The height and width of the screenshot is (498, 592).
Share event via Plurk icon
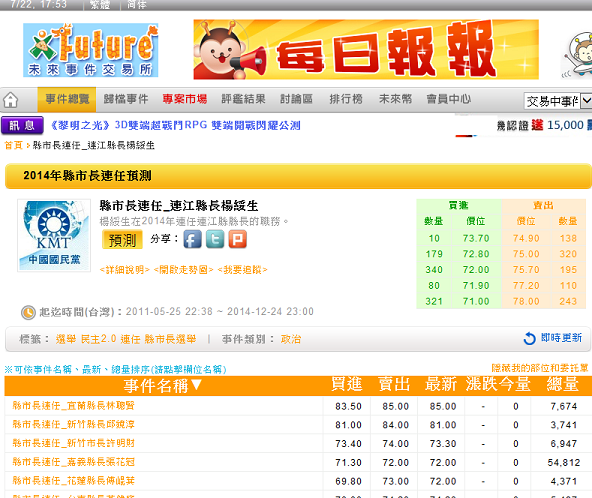(x=238, y=239)
